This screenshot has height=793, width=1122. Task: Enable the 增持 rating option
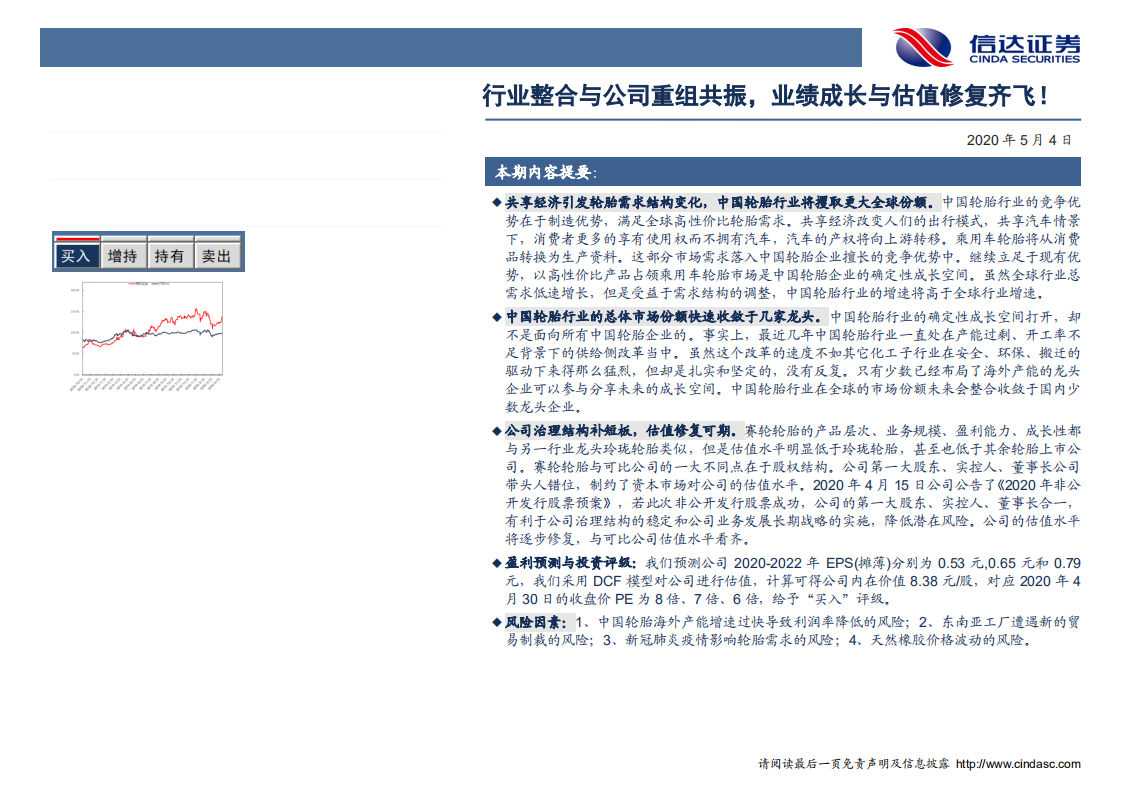click(122, 255)
